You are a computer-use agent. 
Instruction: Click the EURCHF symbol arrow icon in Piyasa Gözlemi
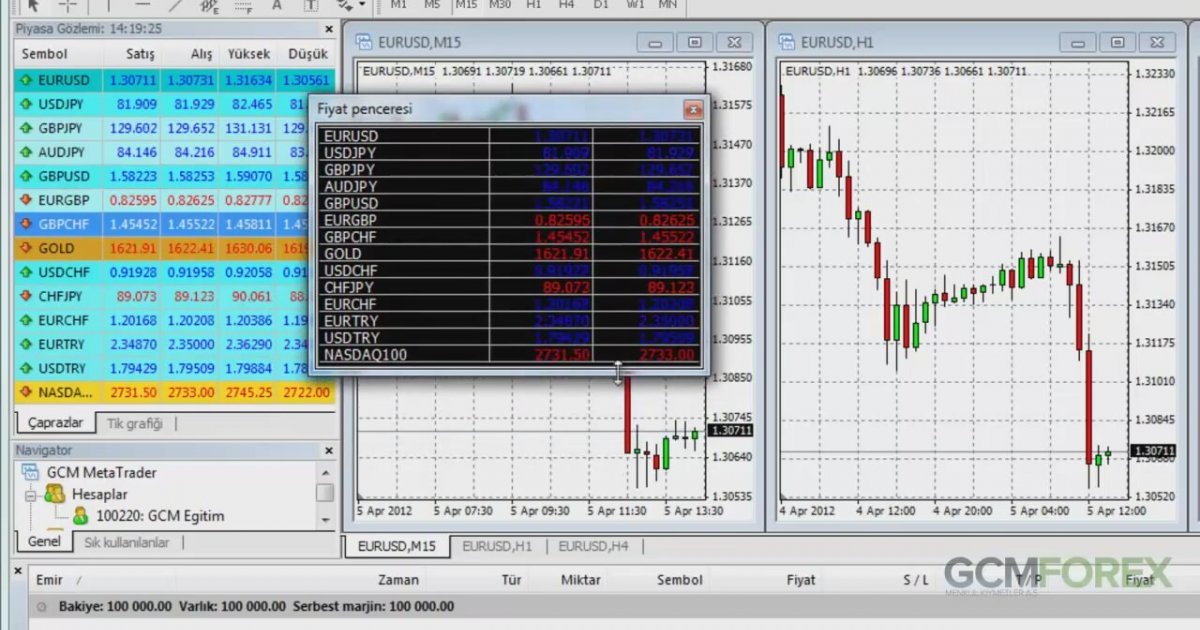click(27, 320)
